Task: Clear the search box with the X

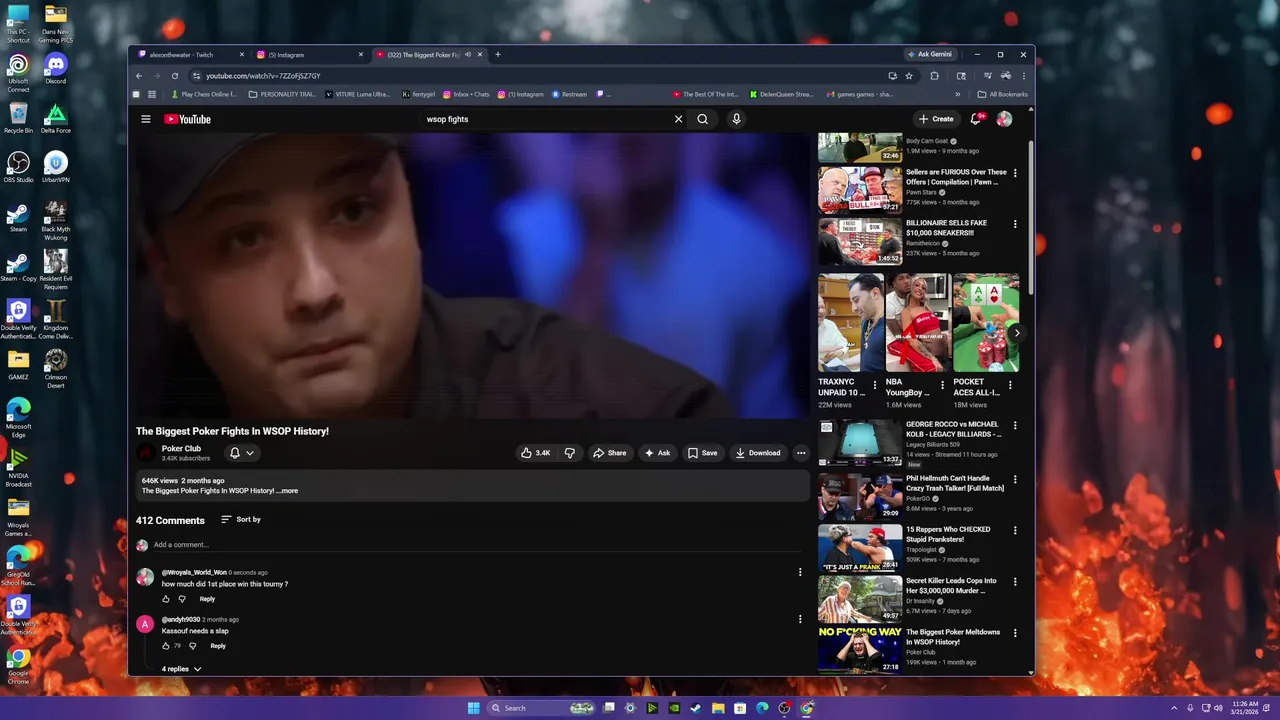Action: 678,119
